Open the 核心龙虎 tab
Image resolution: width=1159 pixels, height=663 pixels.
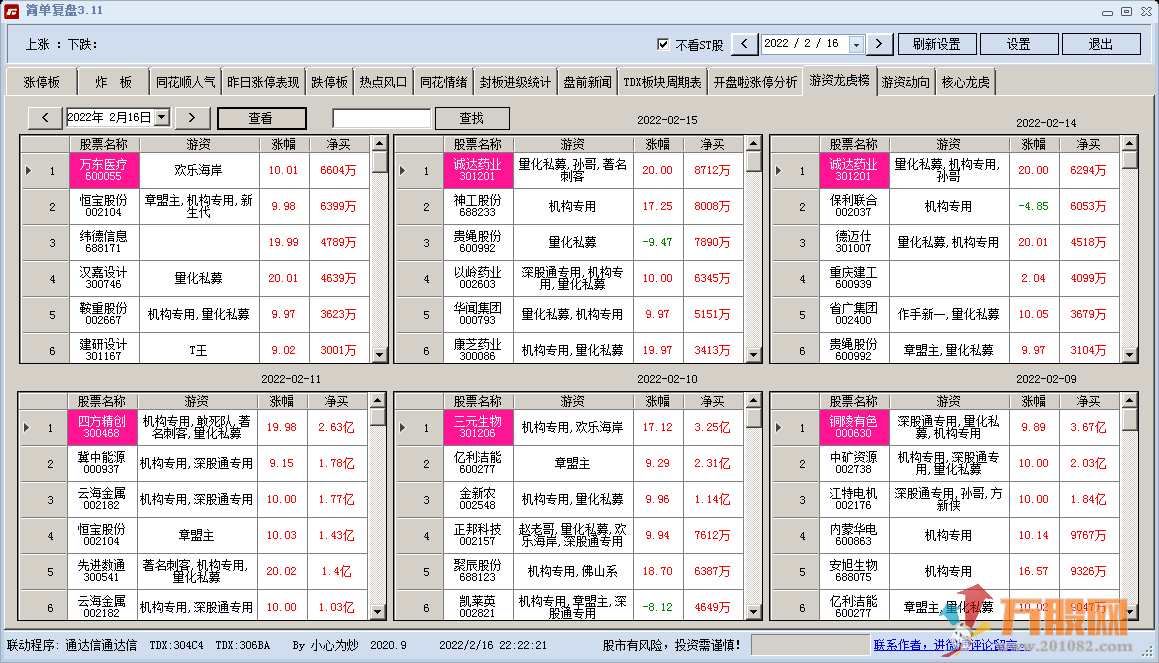(x=965, y=82)
